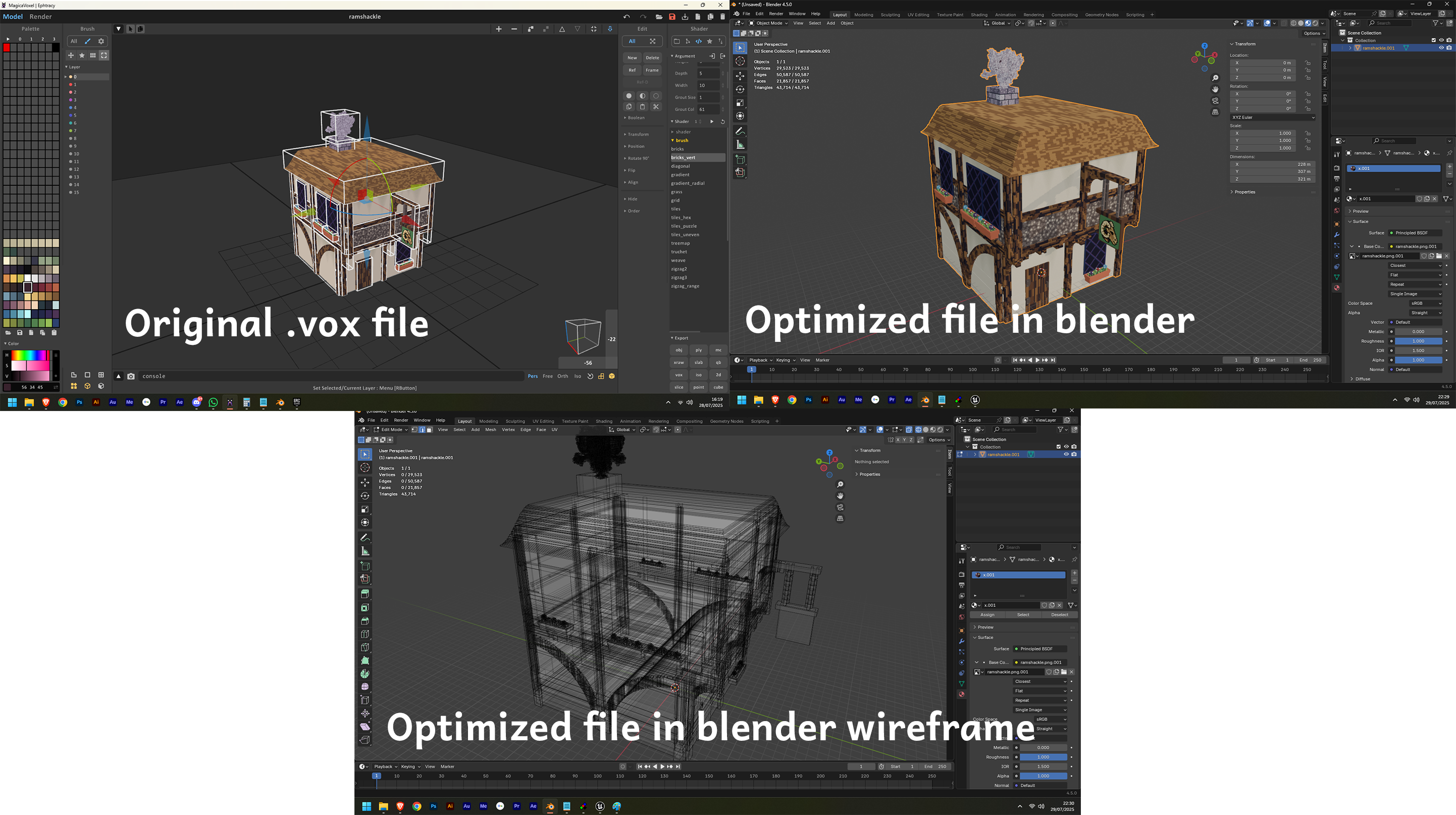Open the File menu in upper Blender

click(x=746, y=14)
